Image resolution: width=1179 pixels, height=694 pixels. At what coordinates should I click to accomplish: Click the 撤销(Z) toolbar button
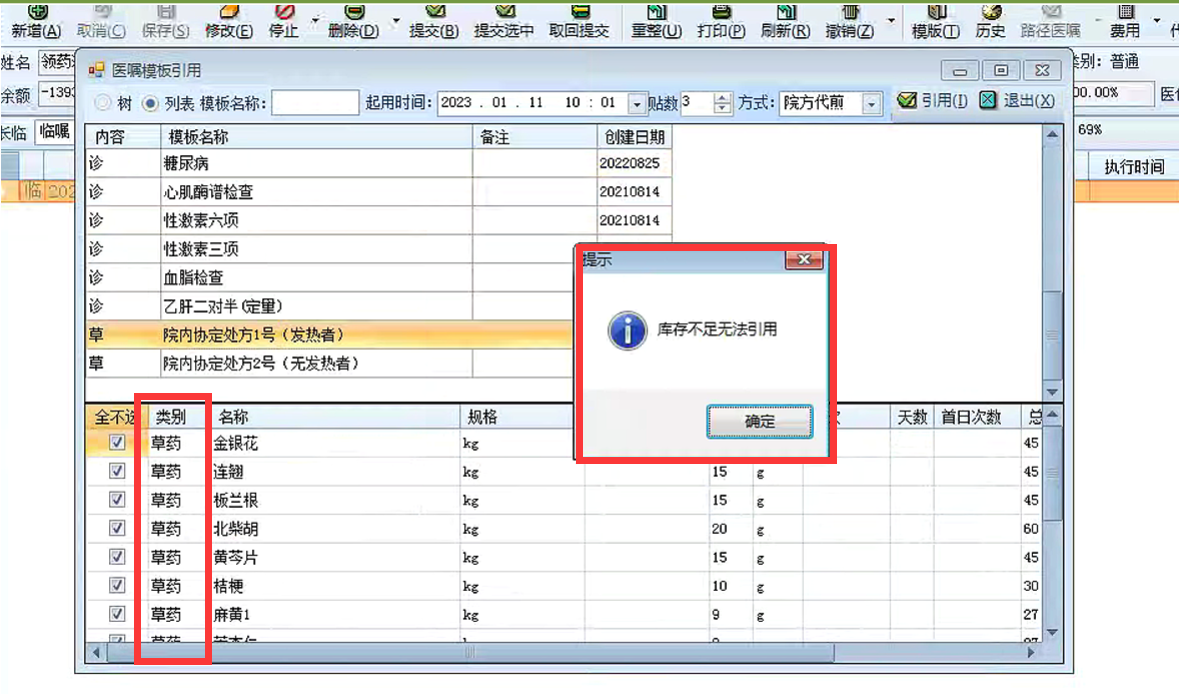click(850, 21)
